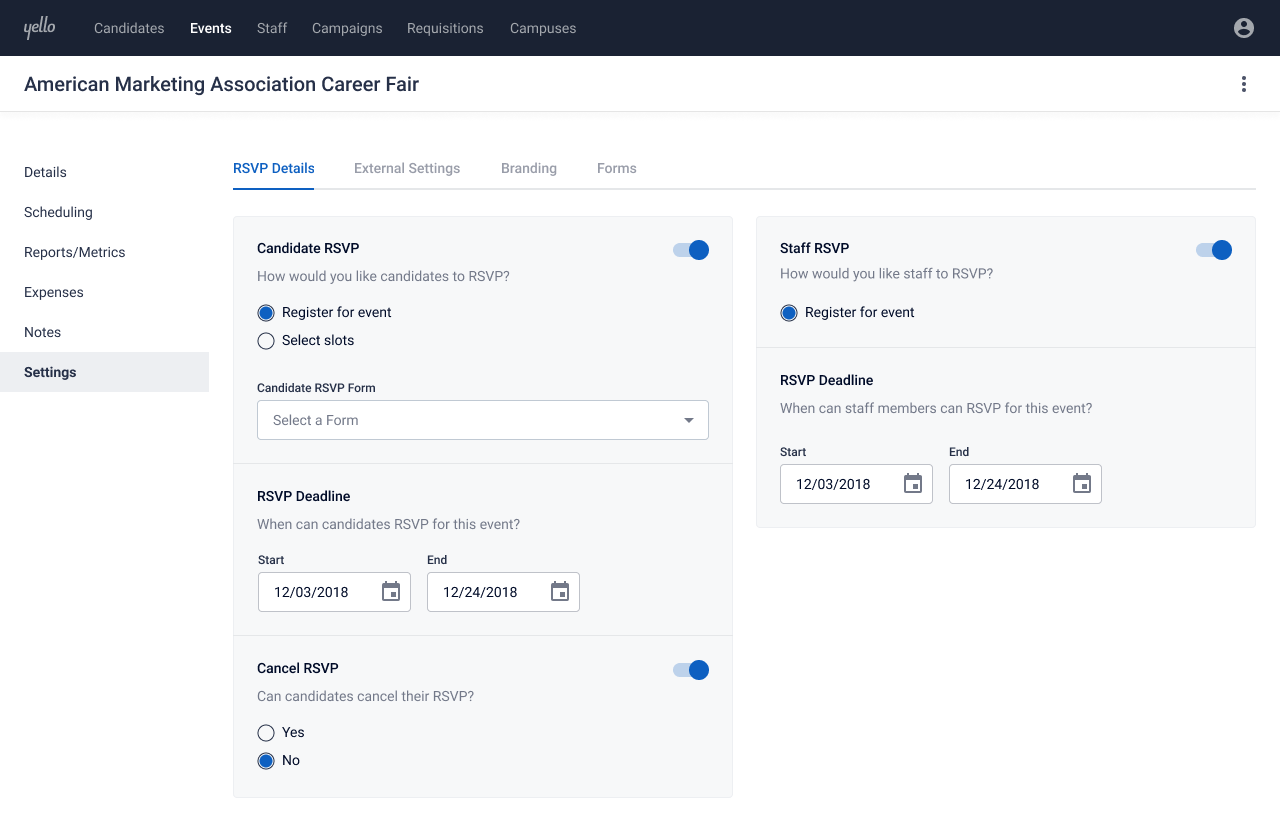Open the user account profile icon

1244,28
